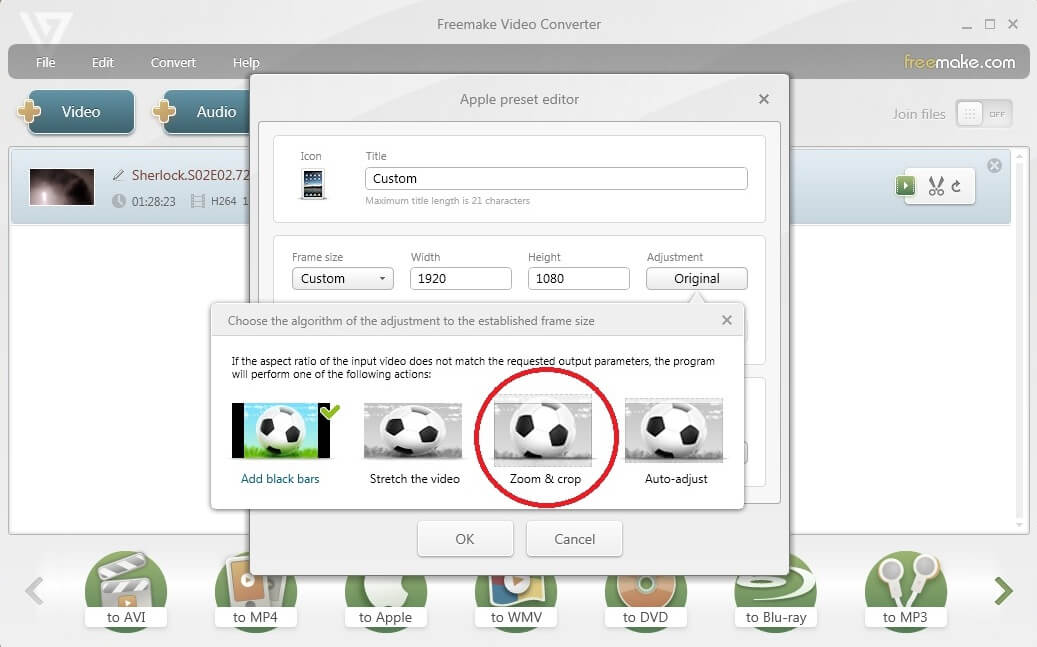Choose the to Apple output format

tap(385, 602)
